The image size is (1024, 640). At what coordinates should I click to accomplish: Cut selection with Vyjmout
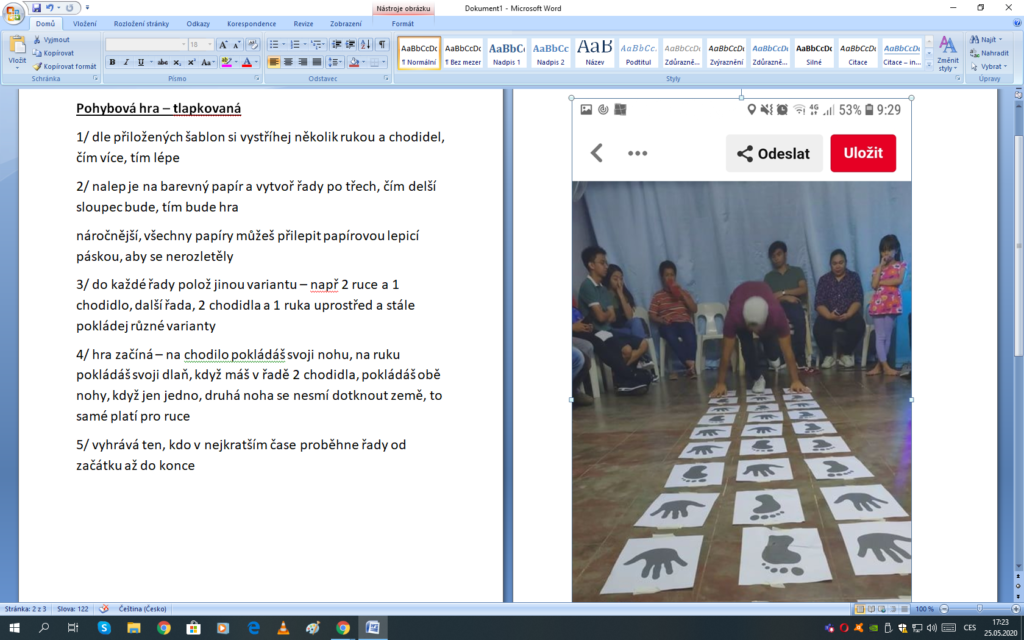52,40
